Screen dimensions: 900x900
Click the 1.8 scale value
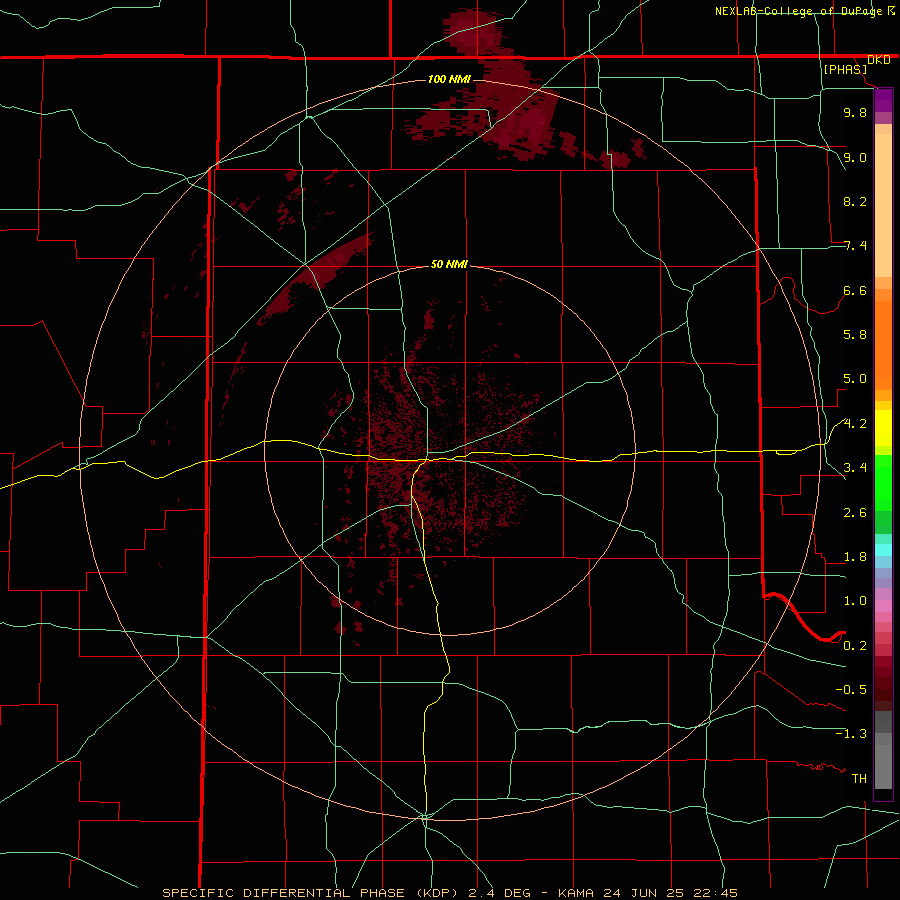click(855, 557)
